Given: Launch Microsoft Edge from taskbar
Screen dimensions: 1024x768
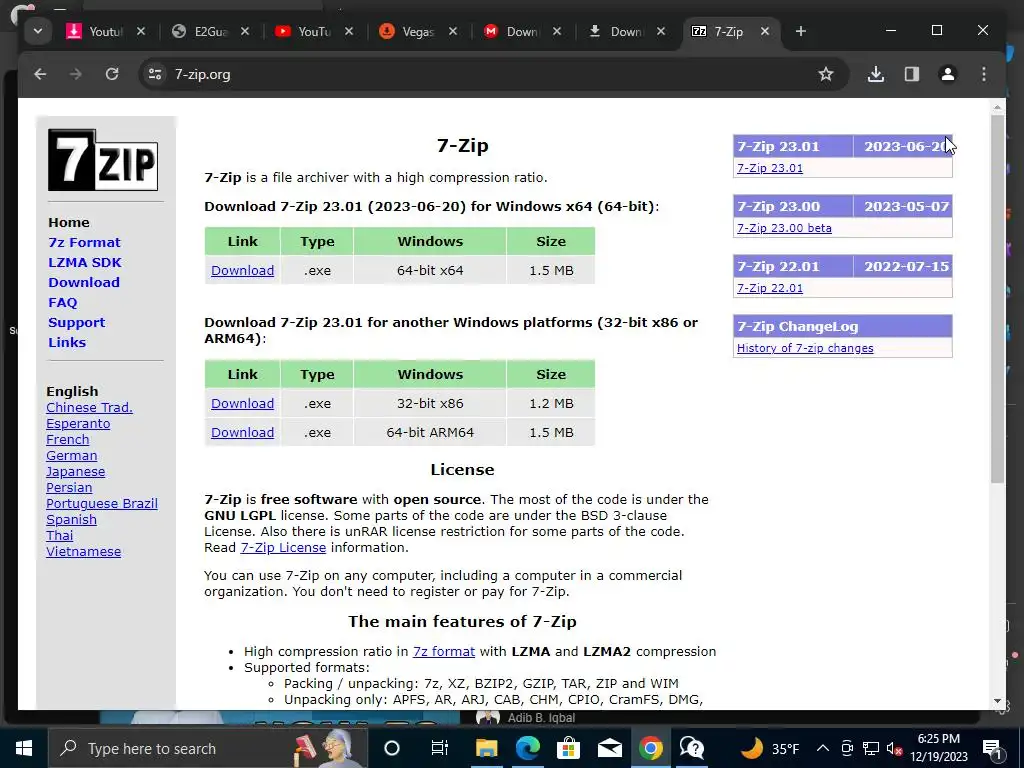Looking at the screenshot, I should pos(528,748).
